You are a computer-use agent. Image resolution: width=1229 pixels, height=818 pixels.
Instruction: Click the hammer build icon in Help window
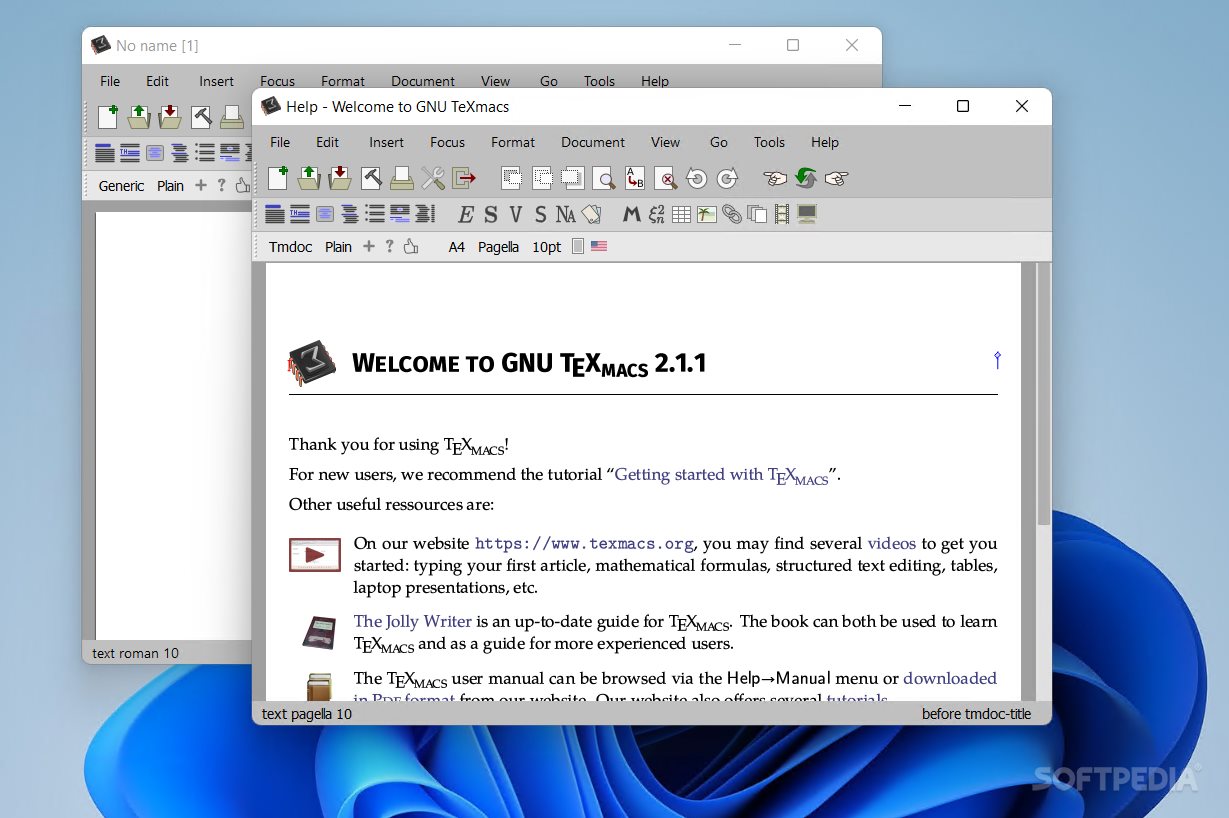click(371, 178)
